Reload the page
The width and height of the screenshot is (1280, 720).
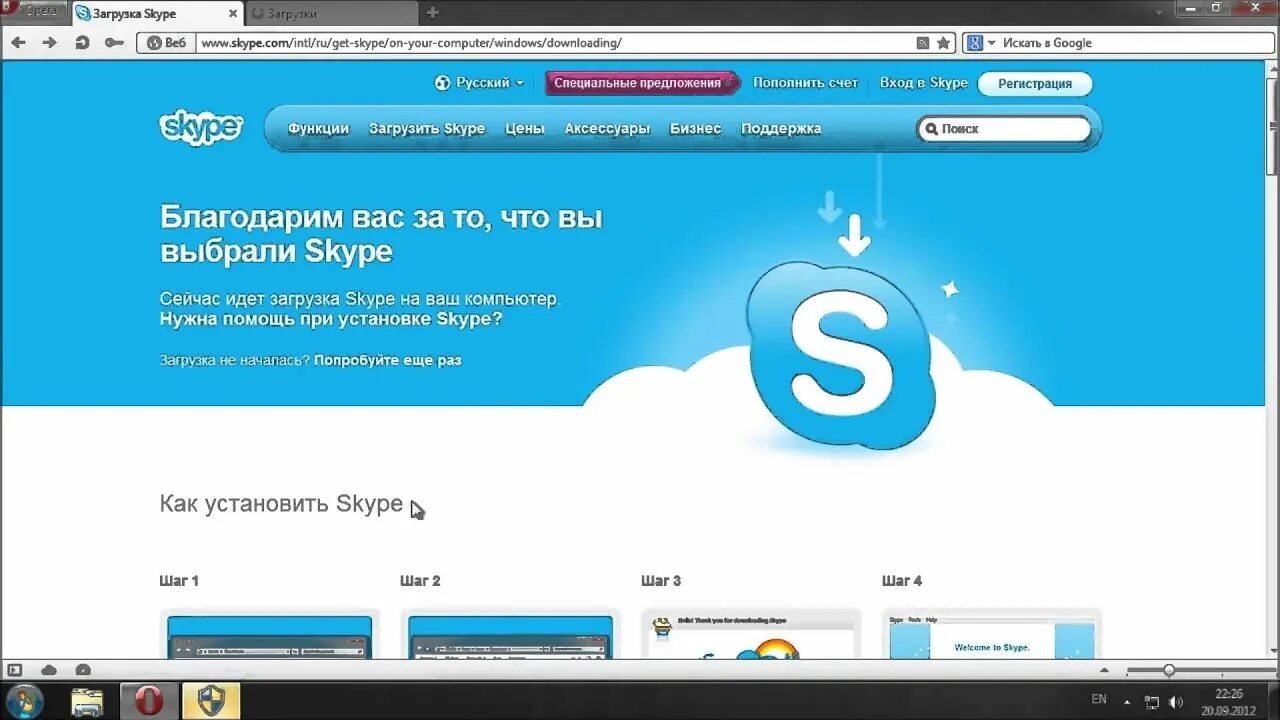pos(82,43)
